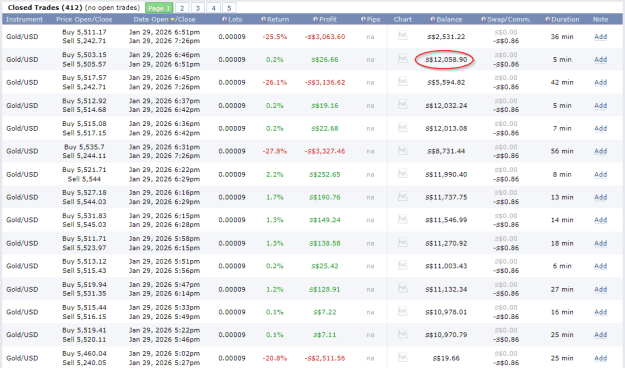Open chart icon for S$10,978.01 balance row
This screenshot has height=368, width=625.
pos(403,311)
